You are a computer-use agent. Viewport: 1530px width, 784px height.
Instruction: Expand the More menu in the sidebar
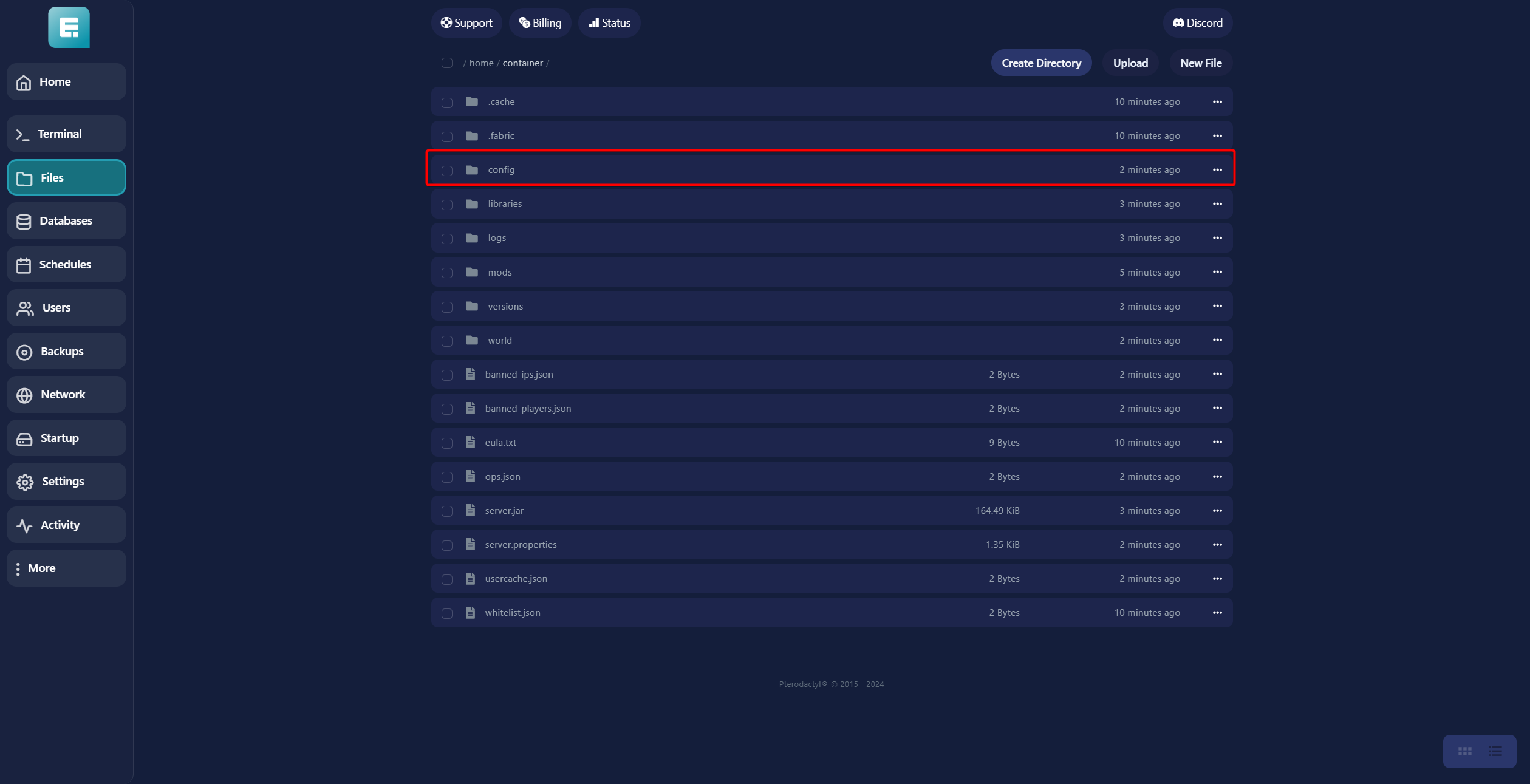click(x=66, y=568)
